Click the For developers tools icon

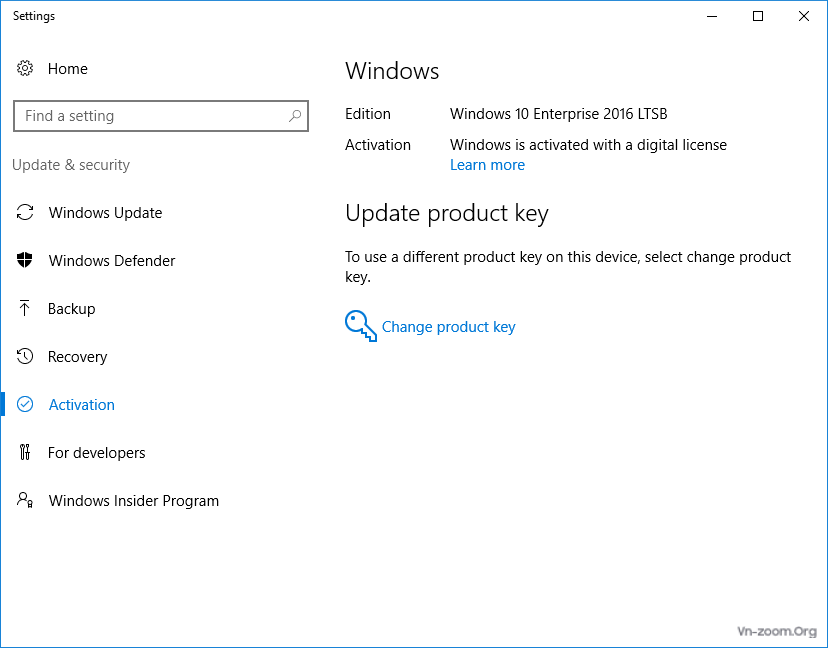coord(25,452)
